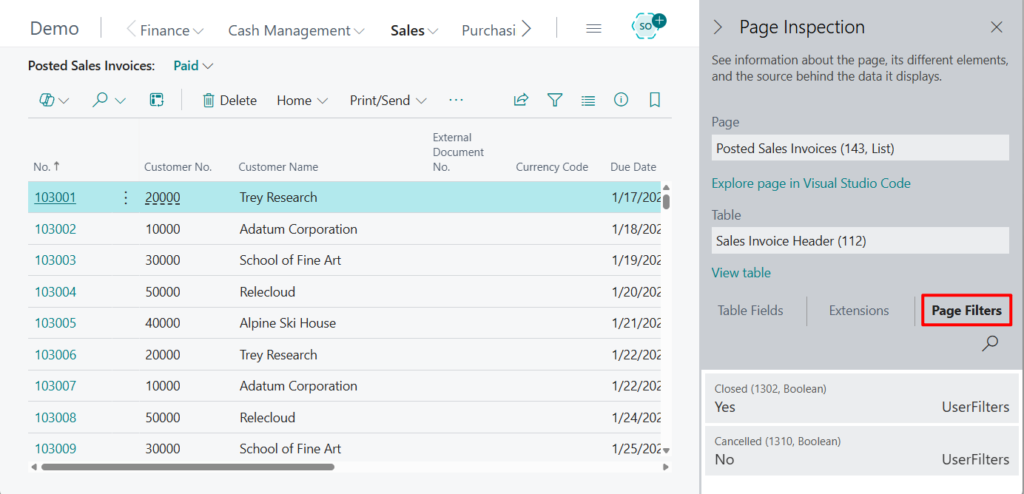Click the Share icon in the toolbar
The height and width of the screenshot is (494, 1024).
click(x=521, y=100)
